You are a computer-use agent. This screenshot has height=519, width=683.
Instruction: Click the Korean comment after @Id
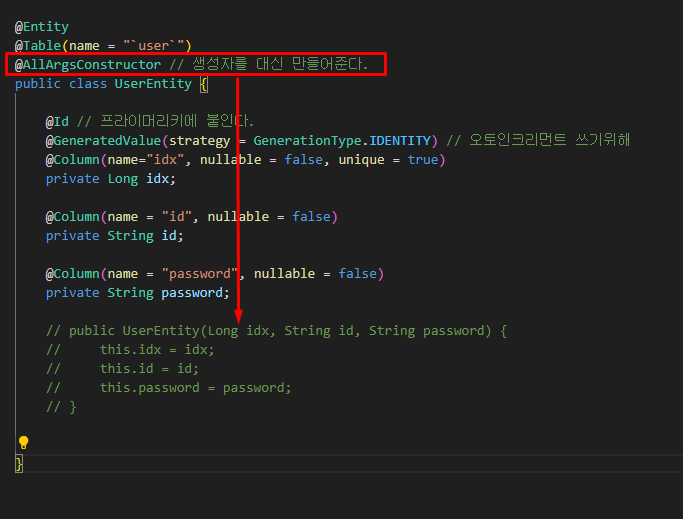coord(166,121)
